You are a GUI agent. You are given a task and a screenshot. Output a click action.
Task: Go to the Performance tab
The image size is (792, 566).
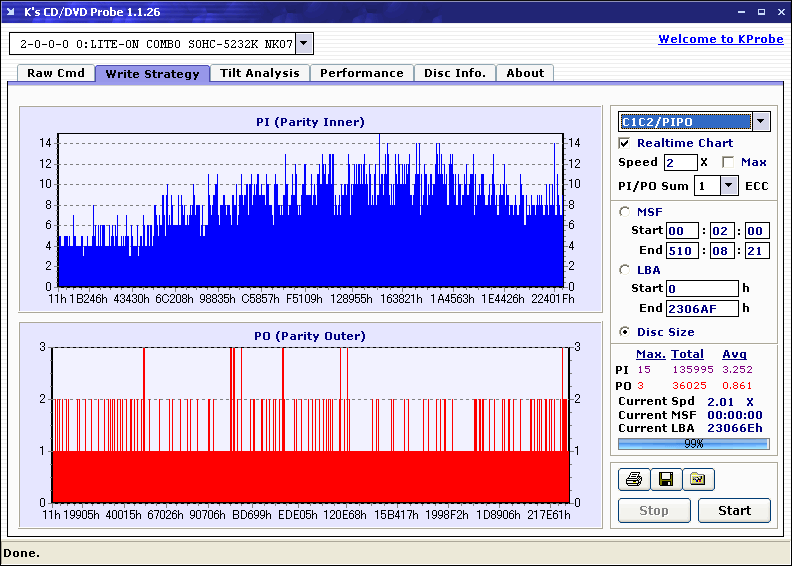tap(362, 73)
